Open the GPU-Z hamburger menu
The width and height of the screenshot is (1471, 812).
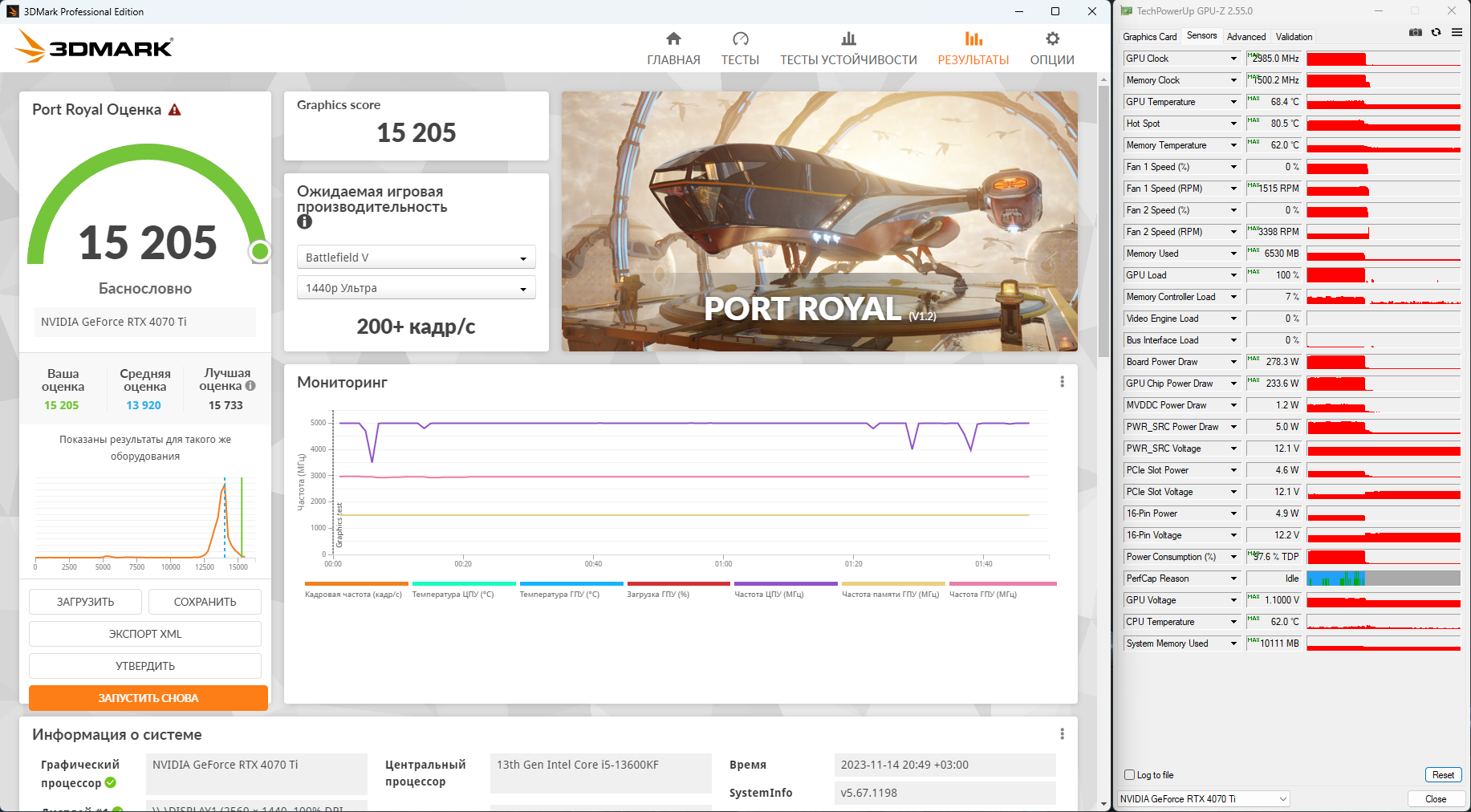coord(1457,32)
